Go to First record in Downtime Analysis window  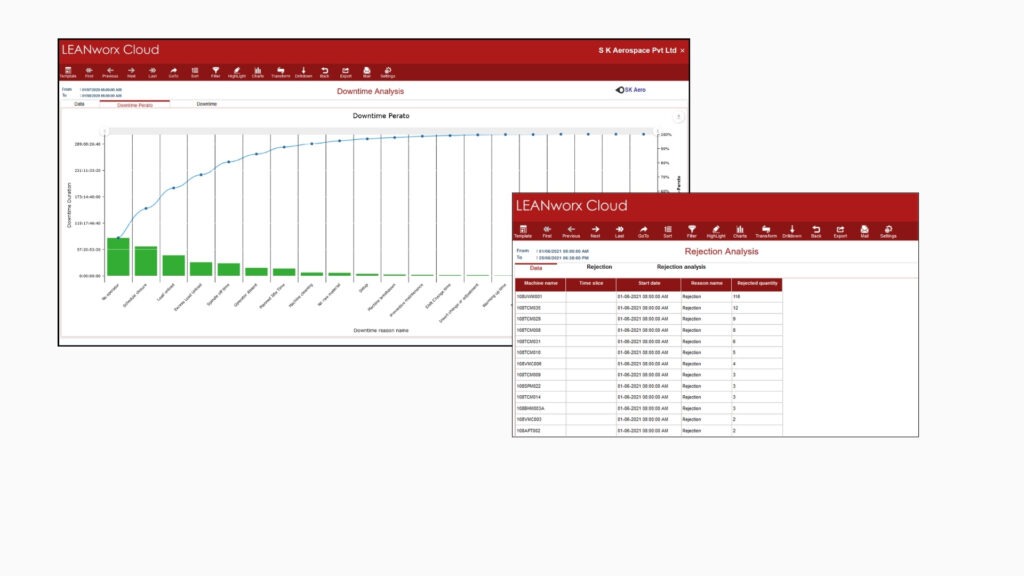tap(89, 72)
